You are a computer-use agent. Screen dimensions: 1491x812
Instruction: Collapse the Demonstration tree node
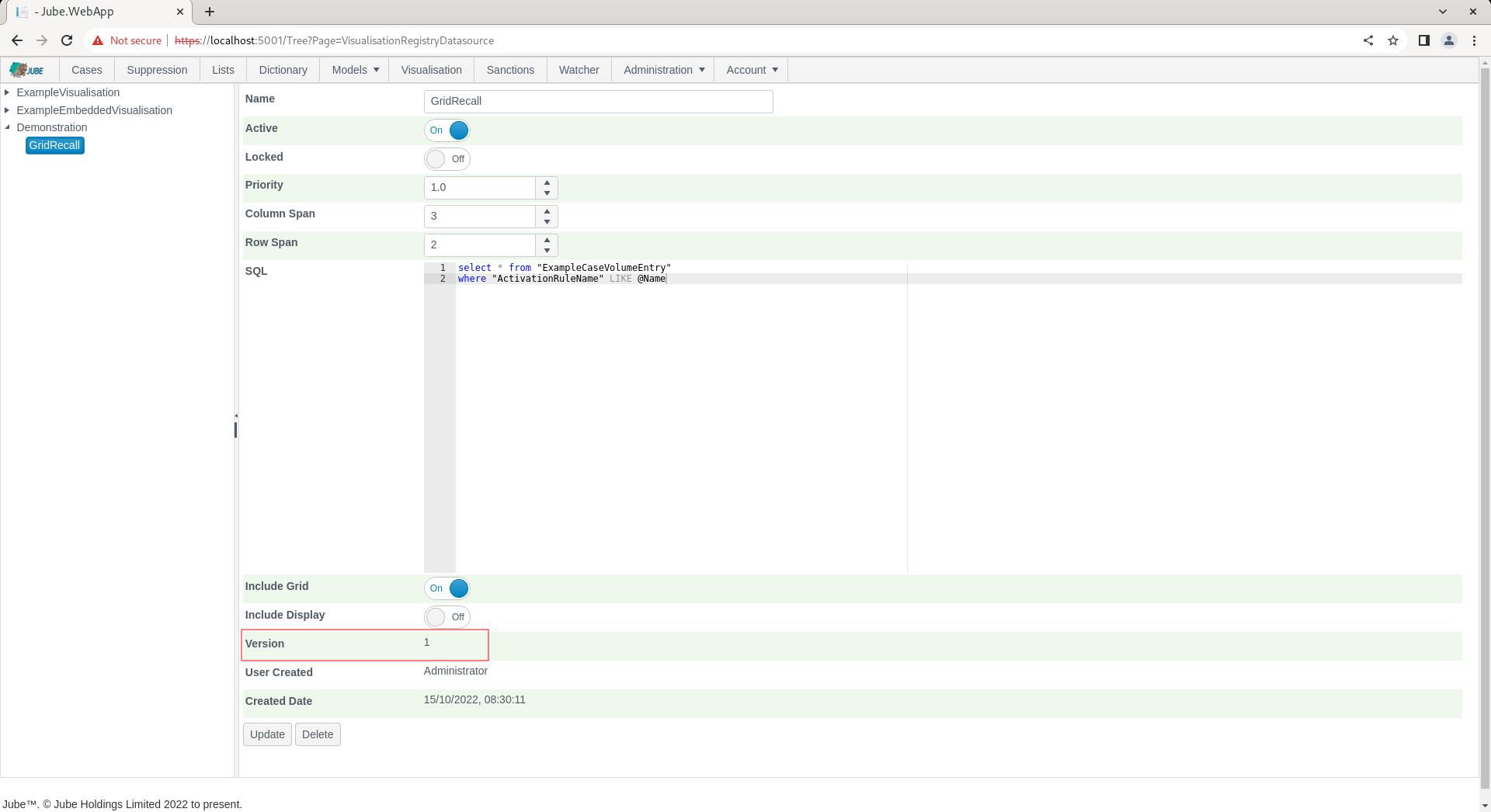pyautogui.click(x=7, y=127)
